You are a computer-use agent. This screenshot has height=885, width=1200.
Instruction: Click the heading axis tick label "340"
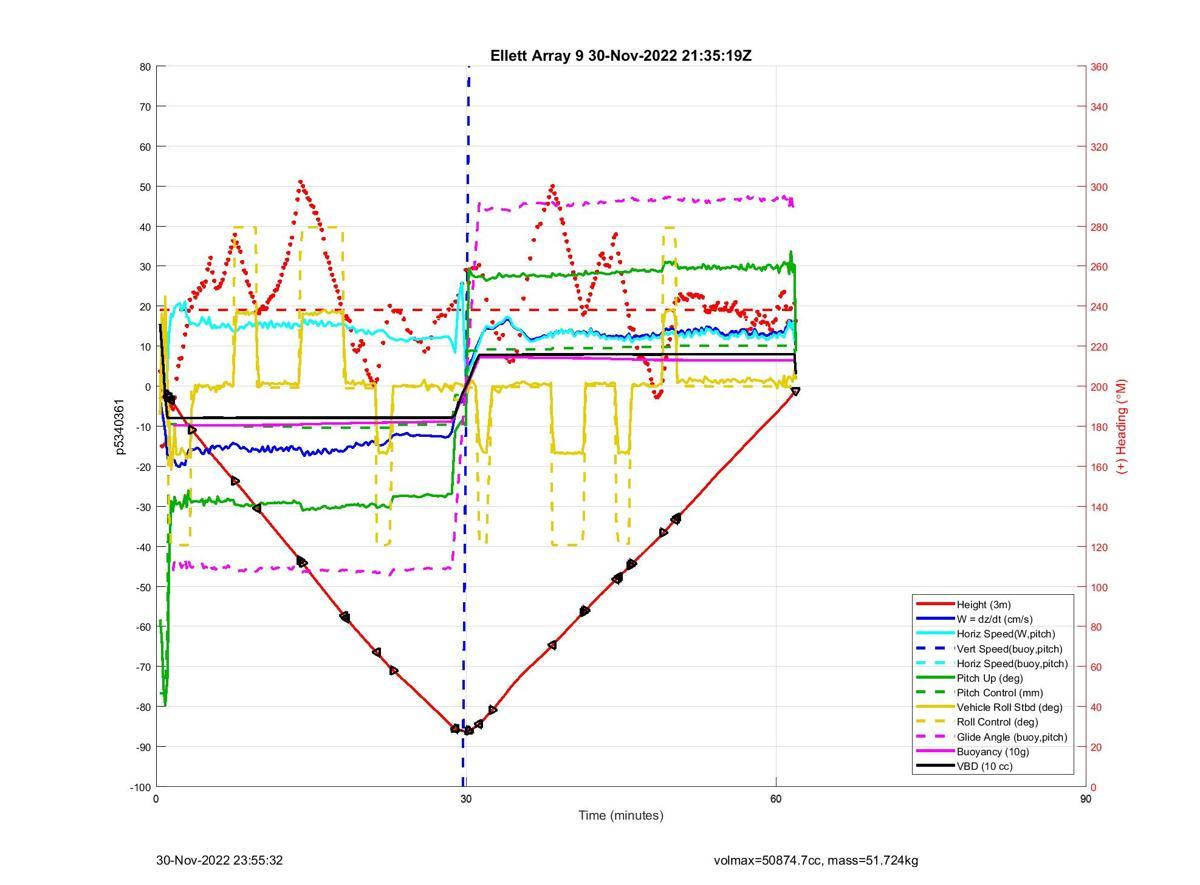(1099, 107)
